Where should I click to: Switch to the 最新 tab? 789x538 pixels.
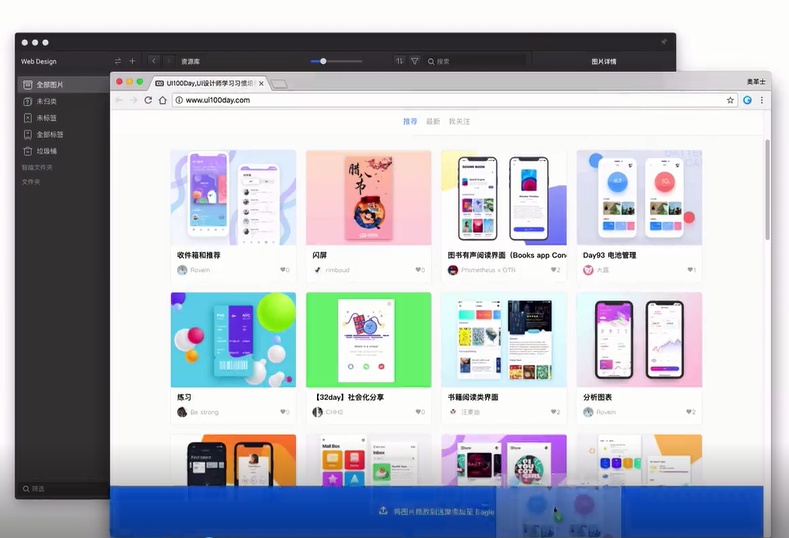(433, 121)
